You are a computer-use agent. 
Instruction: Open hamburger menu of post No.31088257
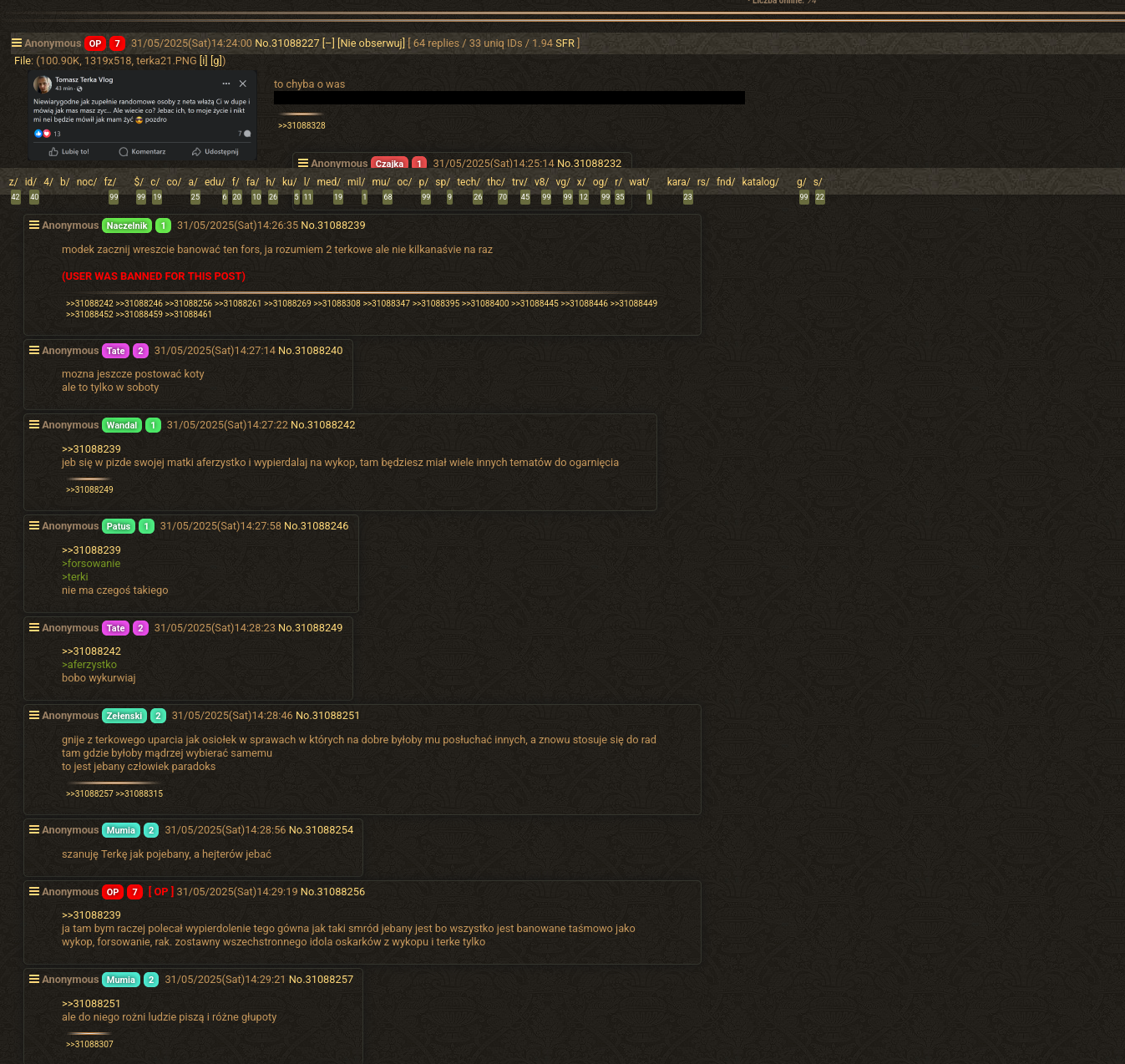pyautogui.click(x=34, y=979)
